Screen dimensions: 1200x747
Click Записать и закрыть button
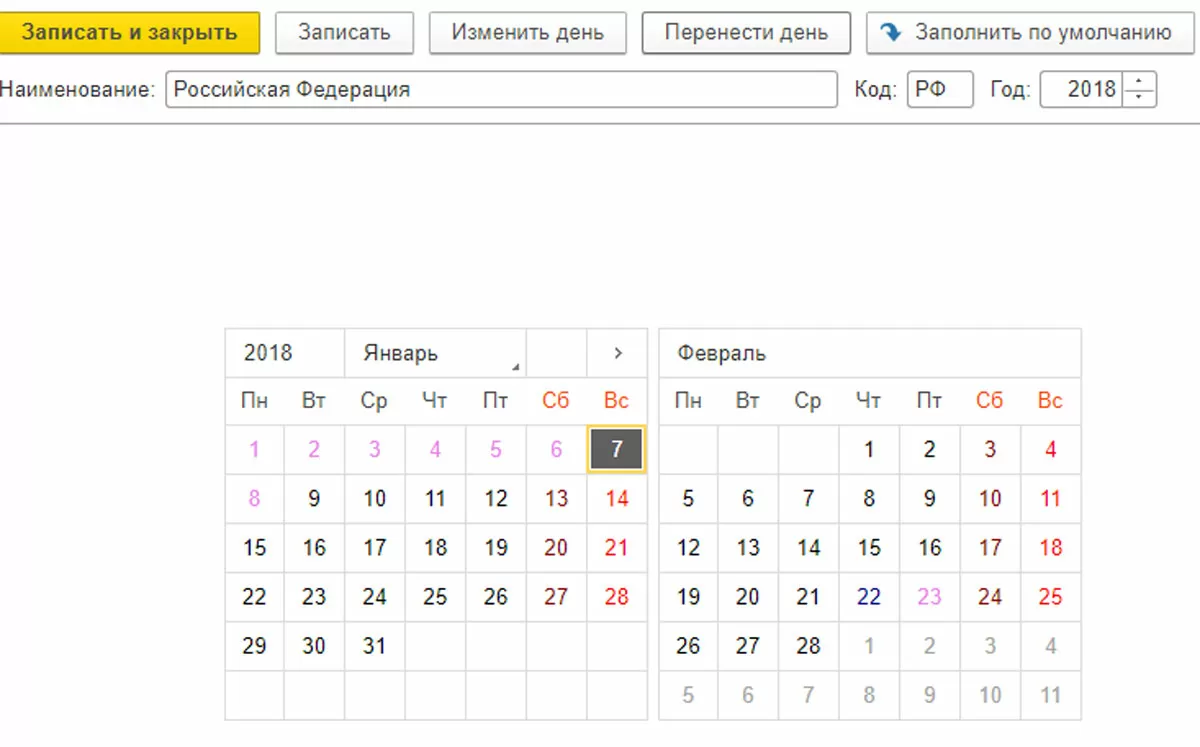(x=130, y=32)
